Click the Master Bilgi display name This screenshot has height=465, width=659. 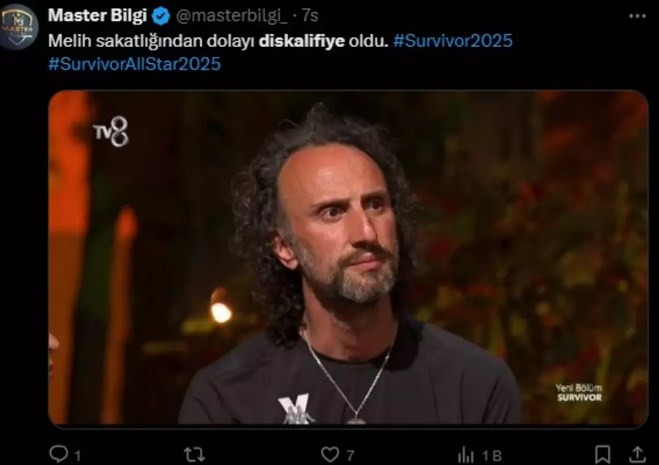click(98, 16)
